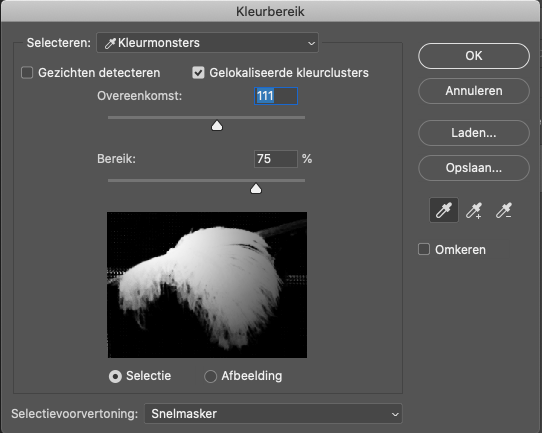
Task: Choose the Selectie radio button
Action: [x=115, y=376]
